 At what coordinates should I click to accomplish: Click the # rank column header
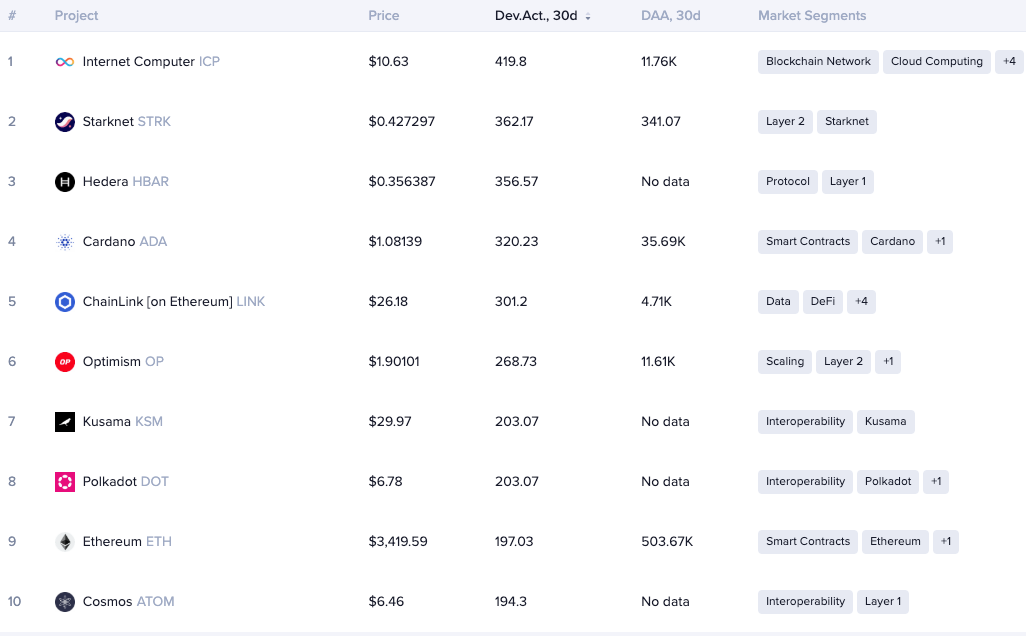[x=12, y=16]
